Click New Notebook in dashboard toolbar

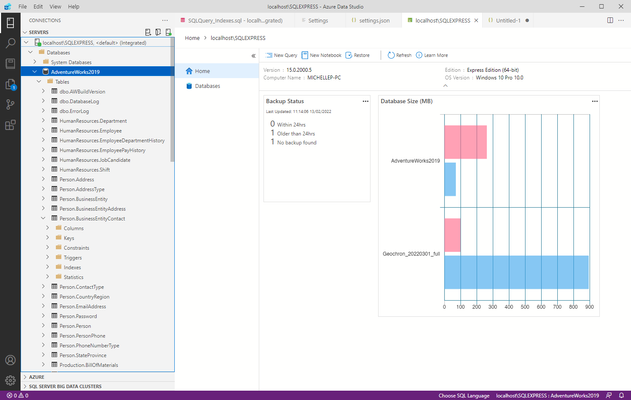[x=321, y=55]
